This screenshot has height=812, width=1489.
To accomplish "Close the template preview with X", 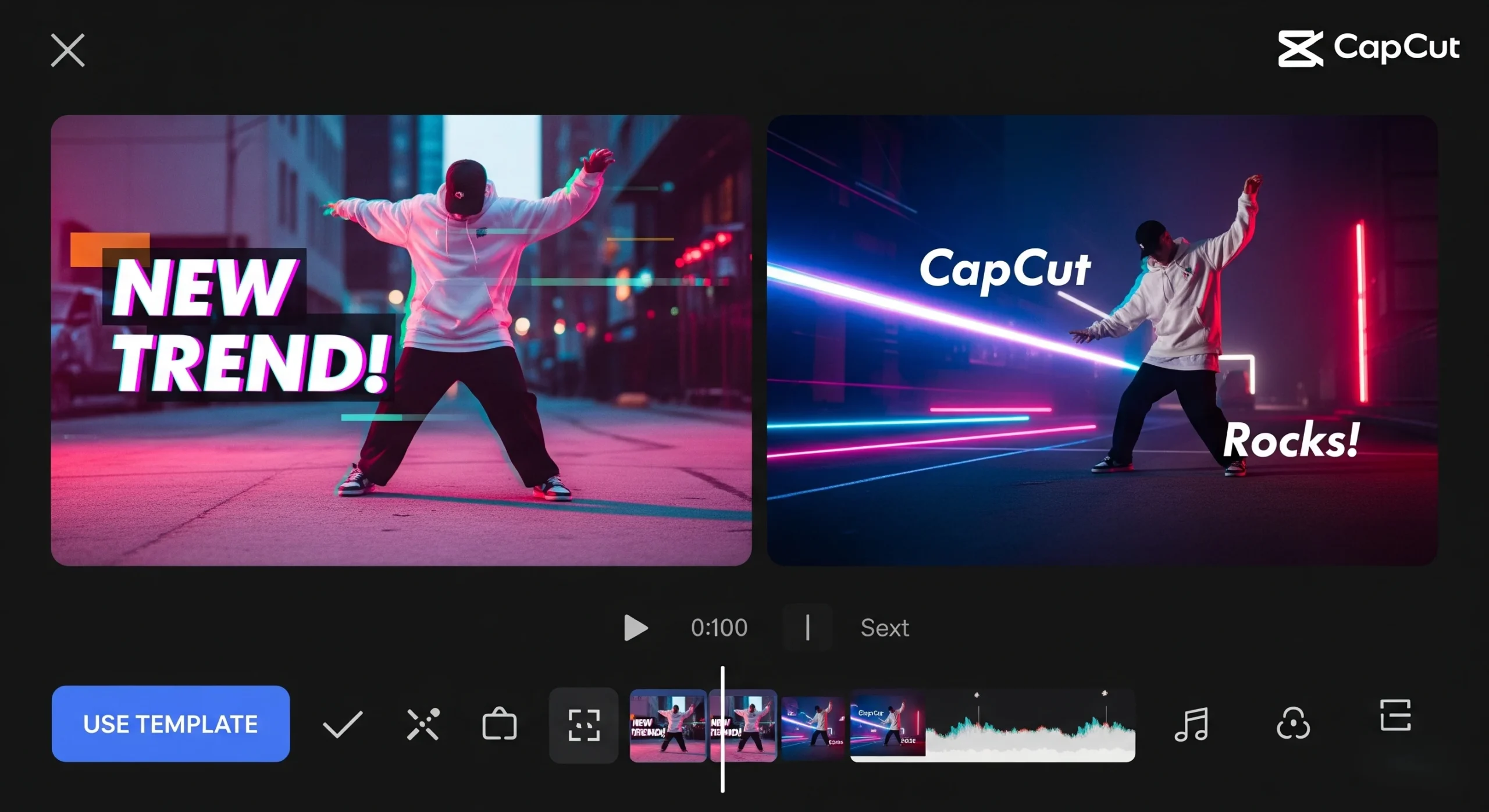I will (x=67, y=50).
